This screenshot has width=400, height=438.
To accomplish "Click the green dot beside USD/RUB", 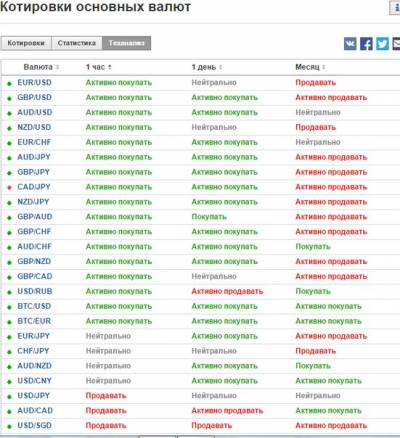I will tap(9, 292).
